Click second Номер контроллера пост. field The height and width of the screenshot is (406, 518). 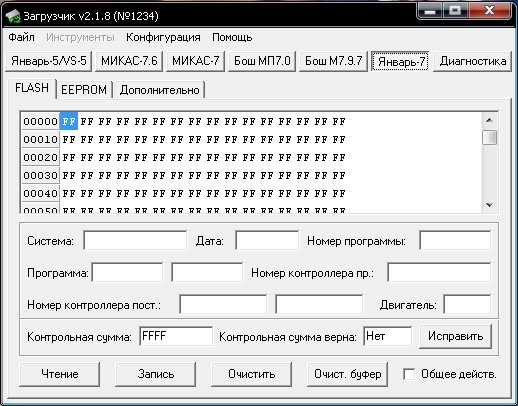click(x=319, y=304)
